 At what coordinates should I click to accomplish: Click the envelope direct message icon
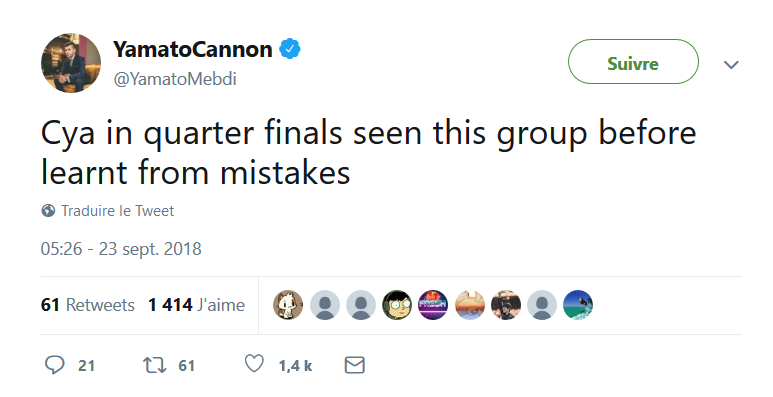(x=354, y=365)
